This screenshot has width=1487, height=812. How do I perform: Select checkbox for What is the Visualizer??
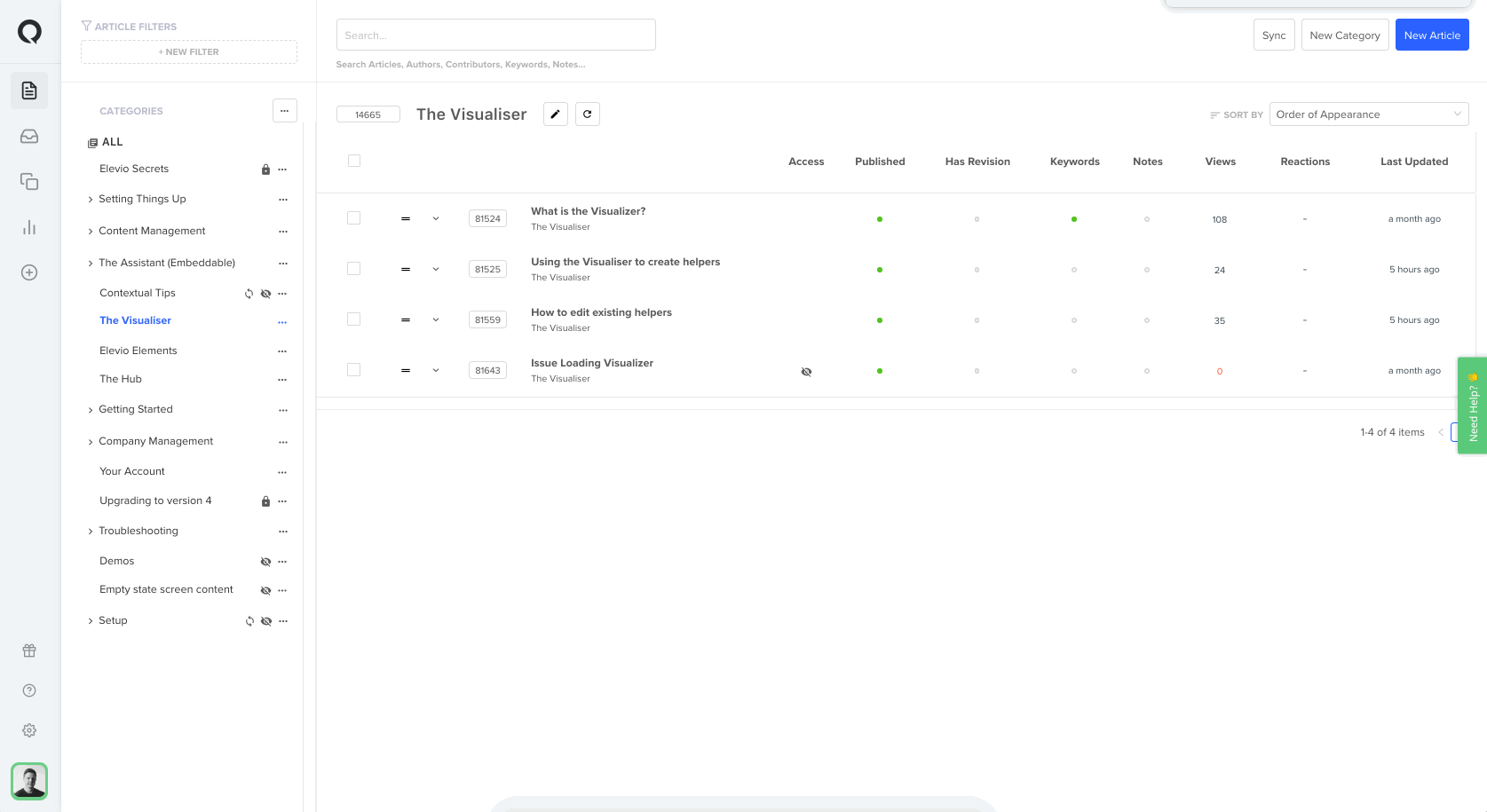353,217
